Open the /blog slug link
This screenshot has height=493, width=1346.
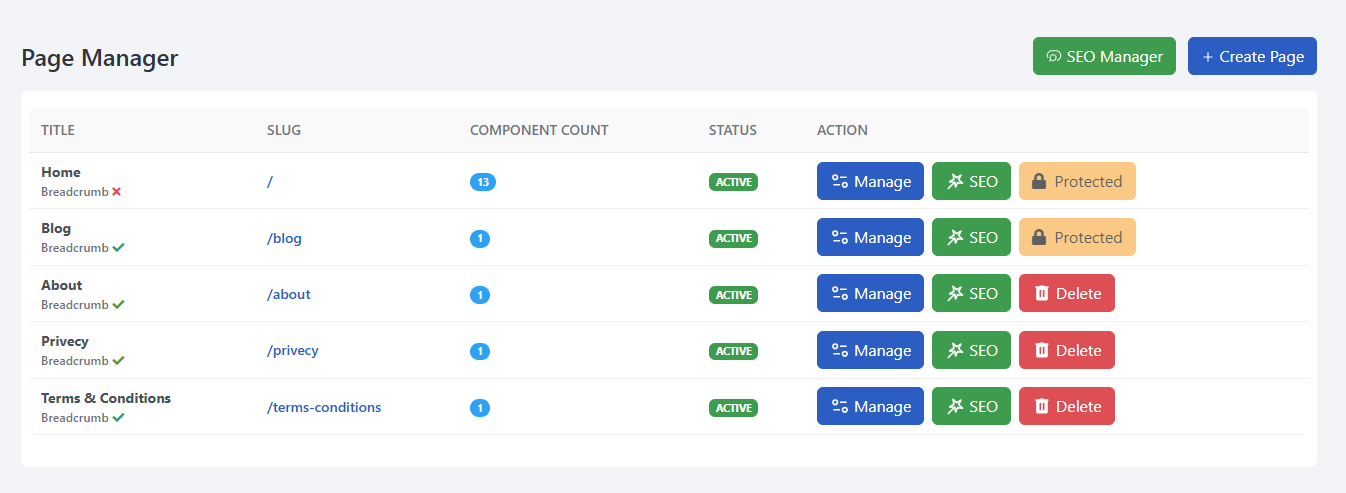[x=284, y=238]
